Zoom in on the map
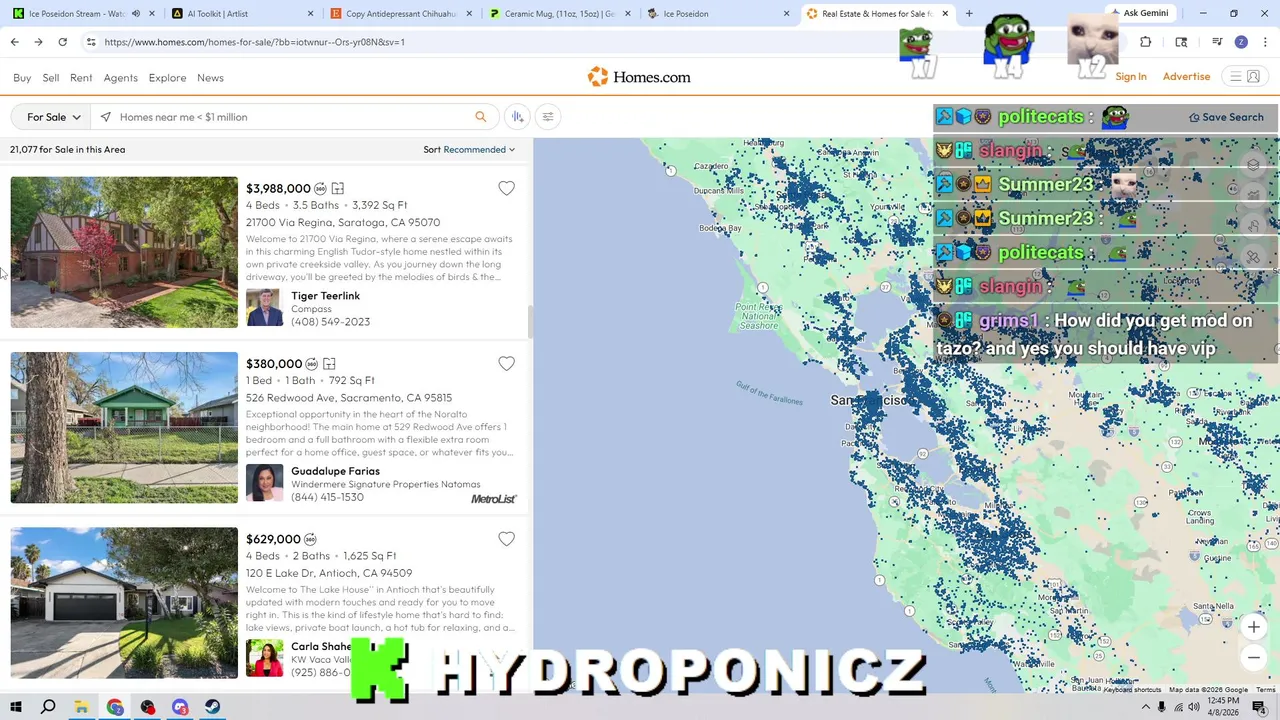 1253,627
